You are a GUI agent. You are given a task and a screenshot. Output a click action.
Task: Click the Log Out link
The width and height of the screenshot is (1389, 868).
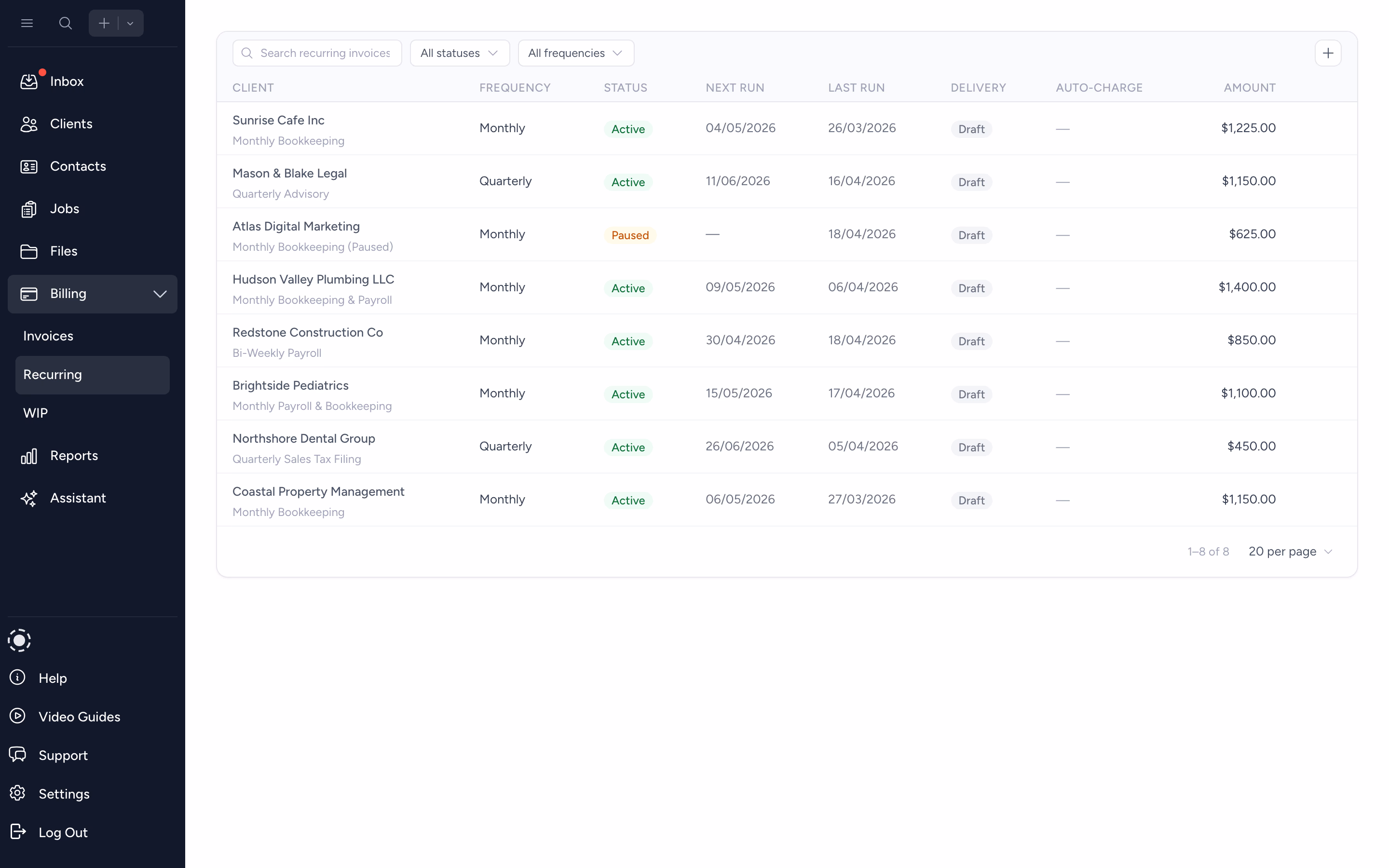coord(62,832)
